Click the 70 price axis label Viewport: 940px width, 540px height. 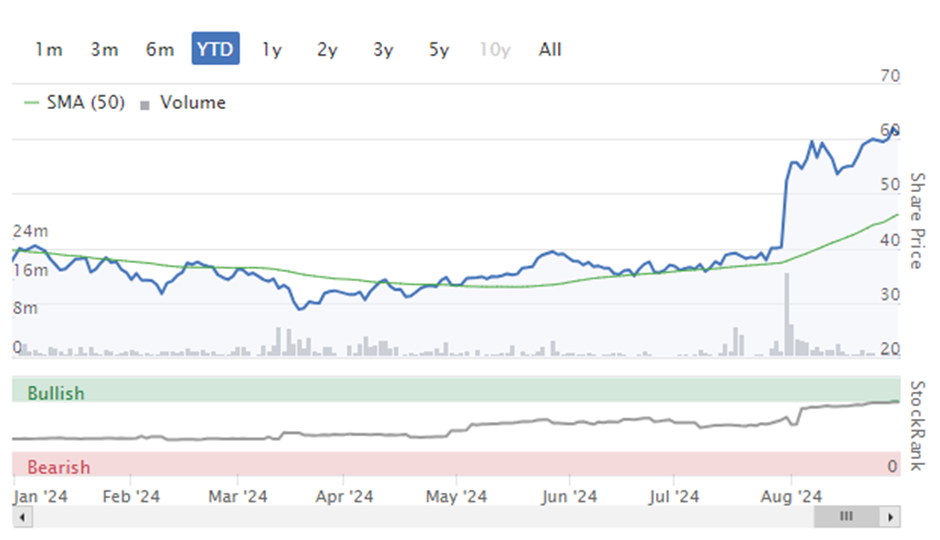[x=890, y=76]
